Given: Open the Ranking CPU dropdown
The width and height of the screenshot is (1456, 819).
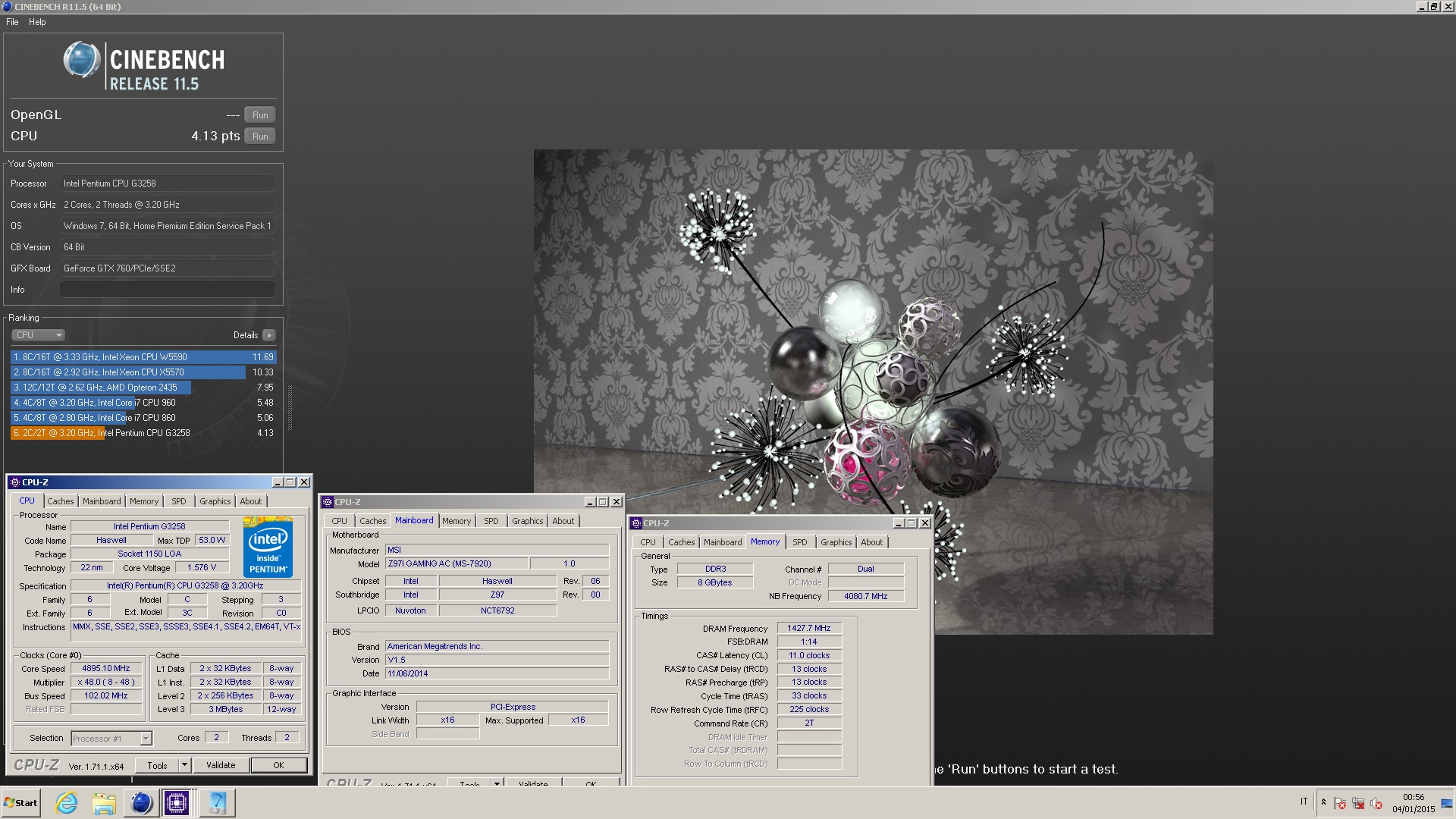Looking at the screenshot, I should pos(38,335).
